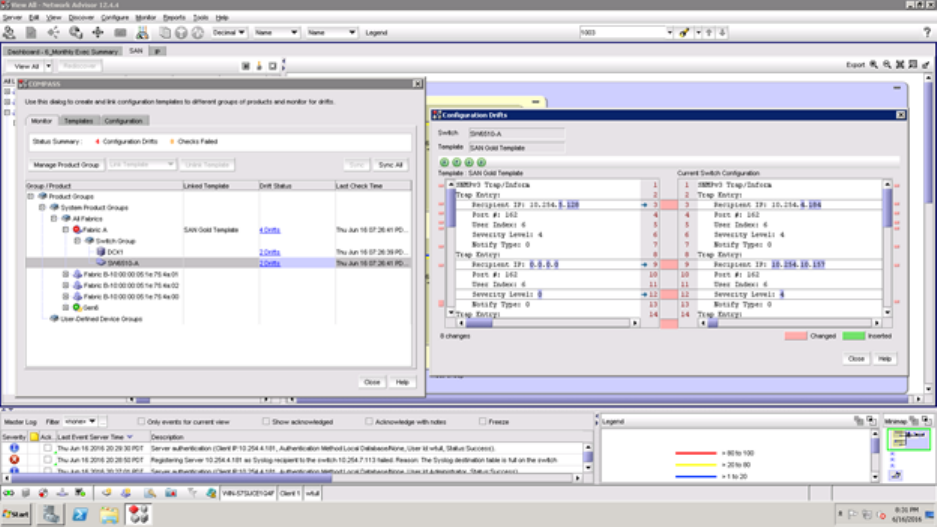This screenshot has width=937, height=527.
Task: Click the up arrow next to search
Action: (x=709, y=32)
